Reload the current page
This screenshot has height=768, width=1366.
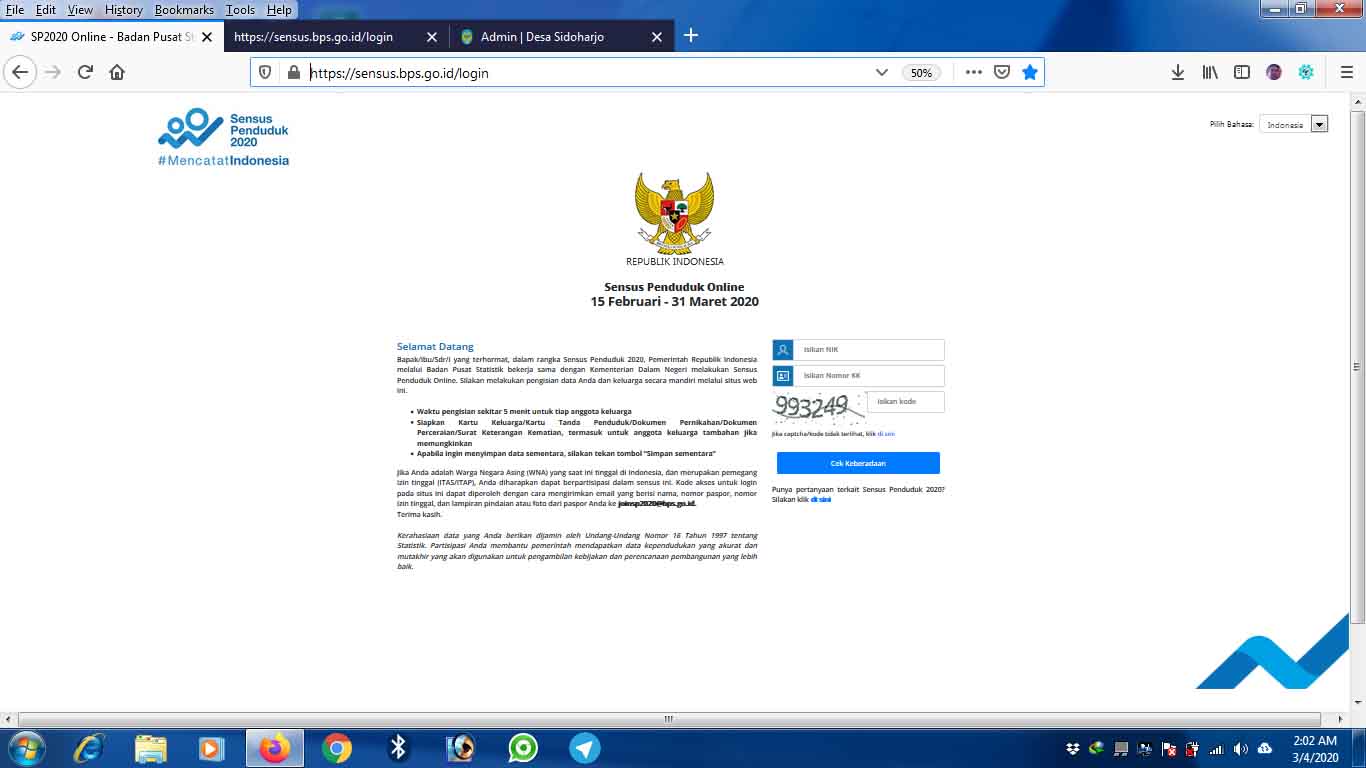pos(85,72)
